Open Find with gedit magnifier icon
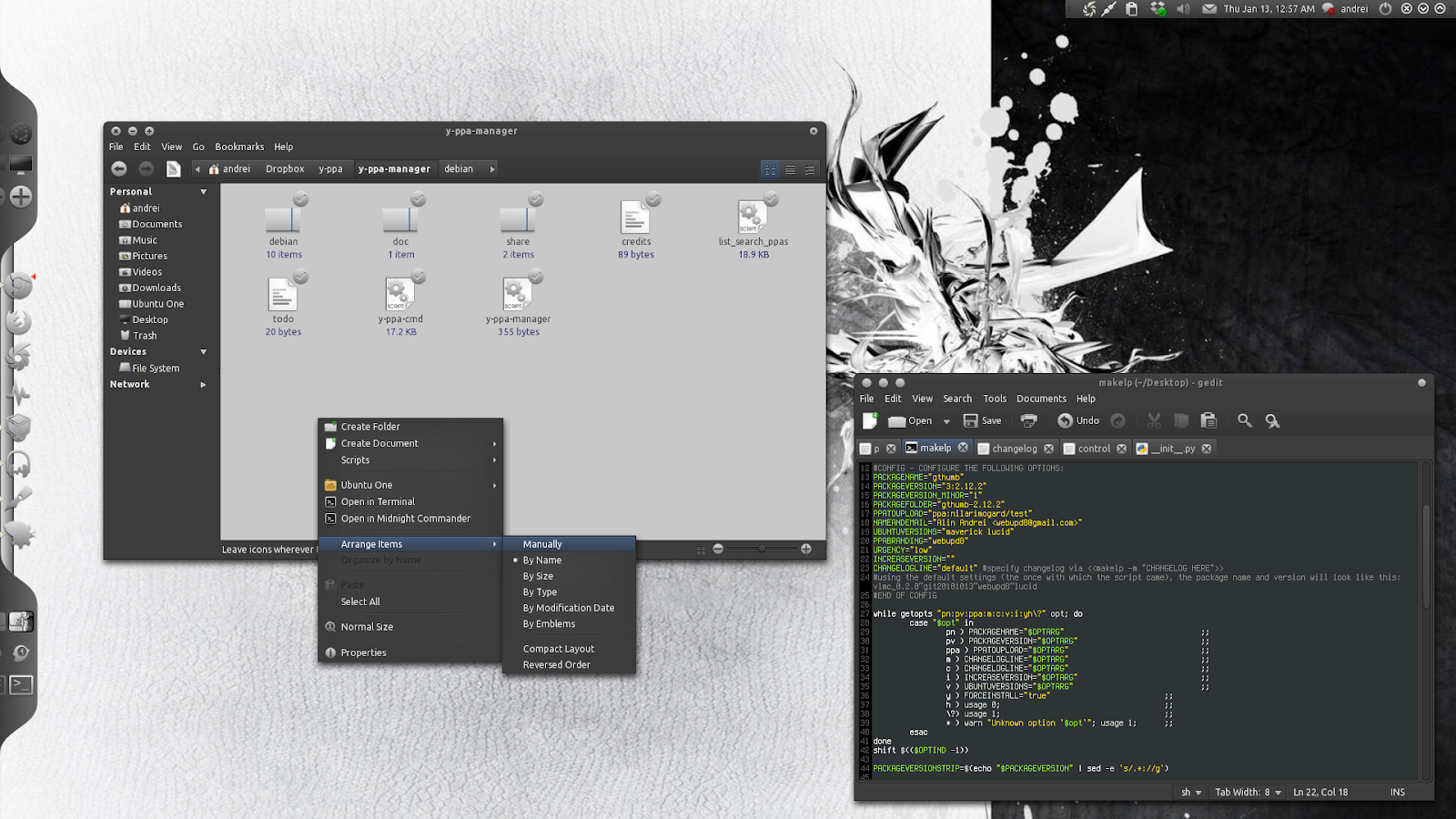Viewport: 1456px width, 819px height. 1245,420
